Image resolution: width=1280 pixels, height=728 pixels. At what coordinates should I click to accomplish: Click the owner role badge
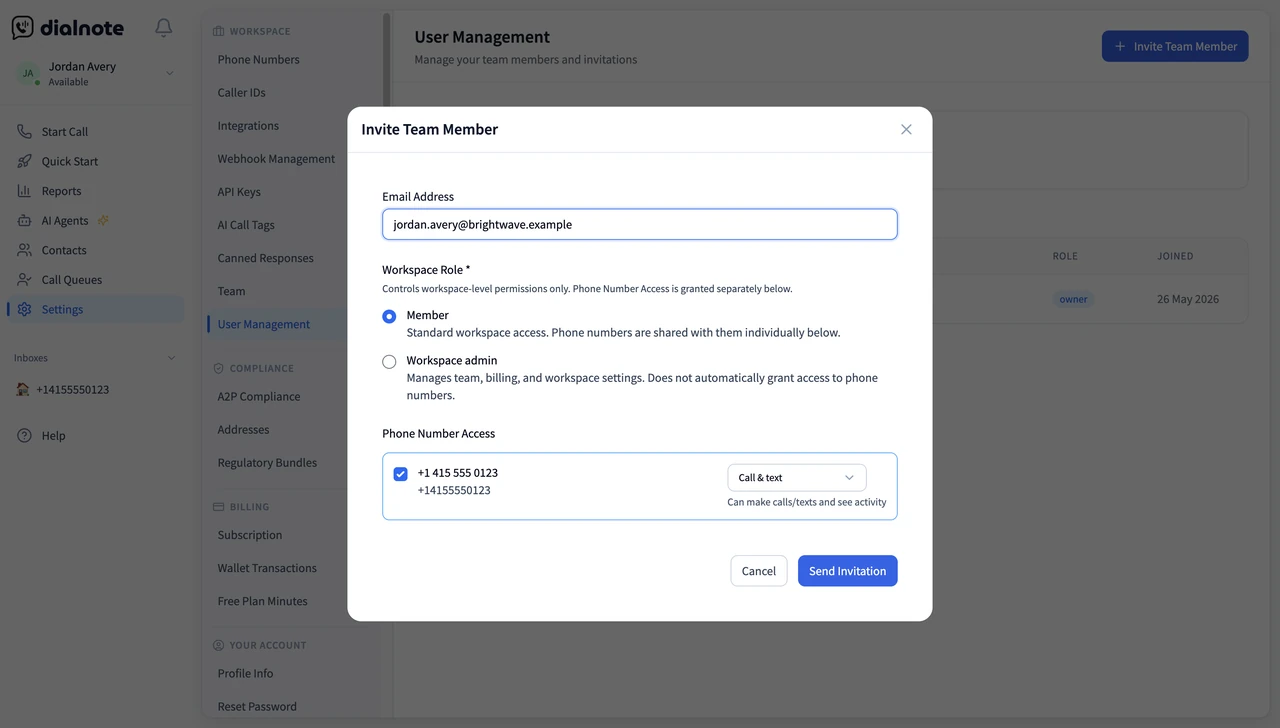(x=1073, y=299)
